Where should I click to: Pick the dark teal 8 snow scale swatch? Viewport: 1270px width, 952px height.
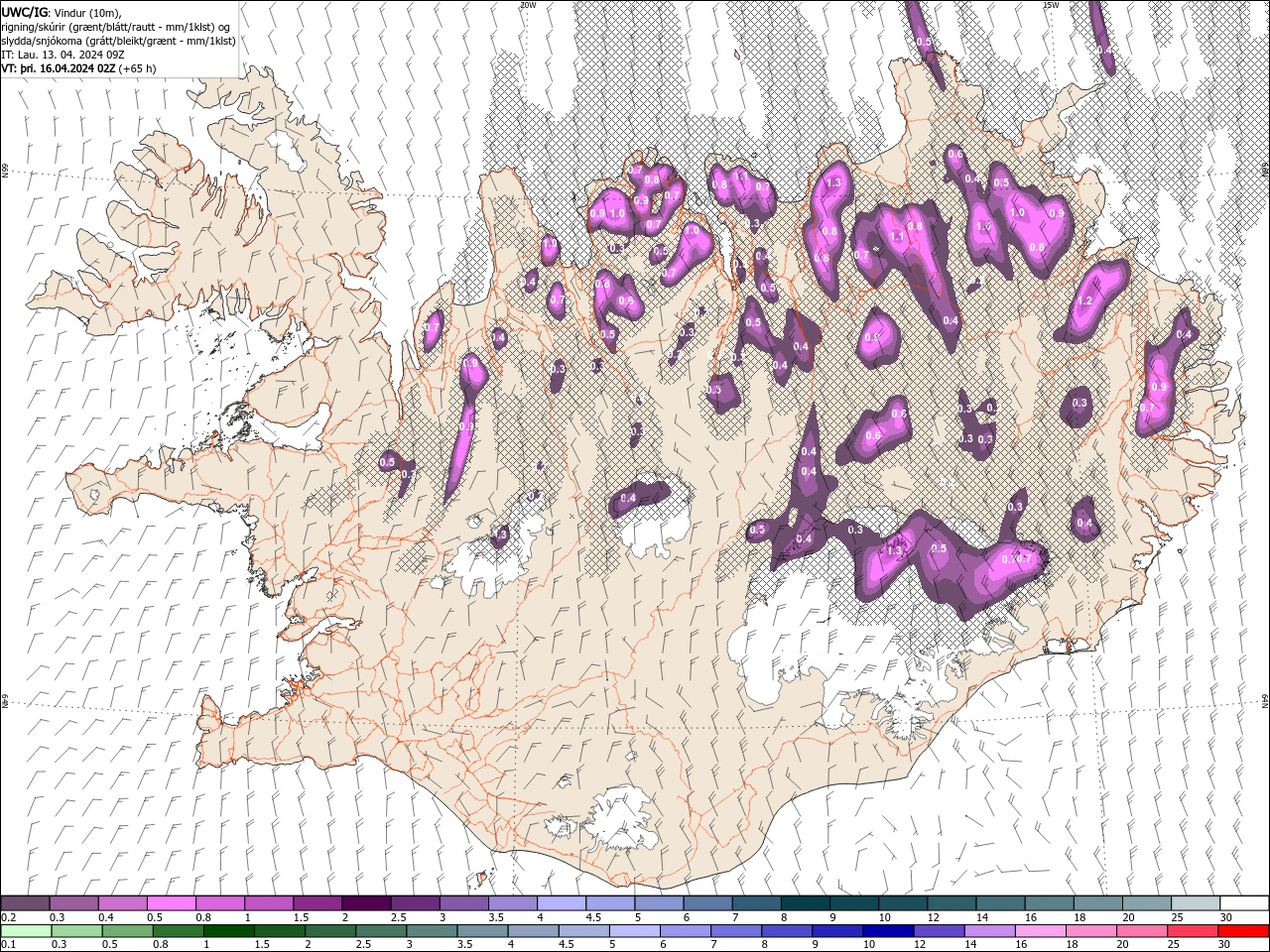[805, 903]
